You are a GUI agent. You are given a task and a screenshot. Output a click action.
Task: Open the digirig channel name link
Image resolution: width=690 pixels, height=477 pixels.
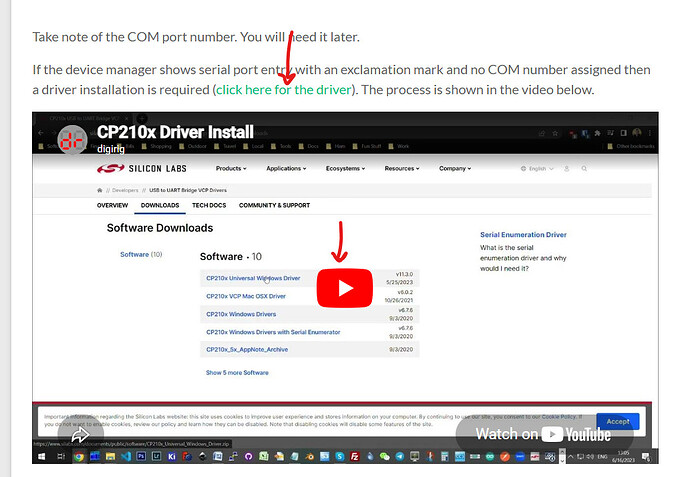click(x=110, y=149)
